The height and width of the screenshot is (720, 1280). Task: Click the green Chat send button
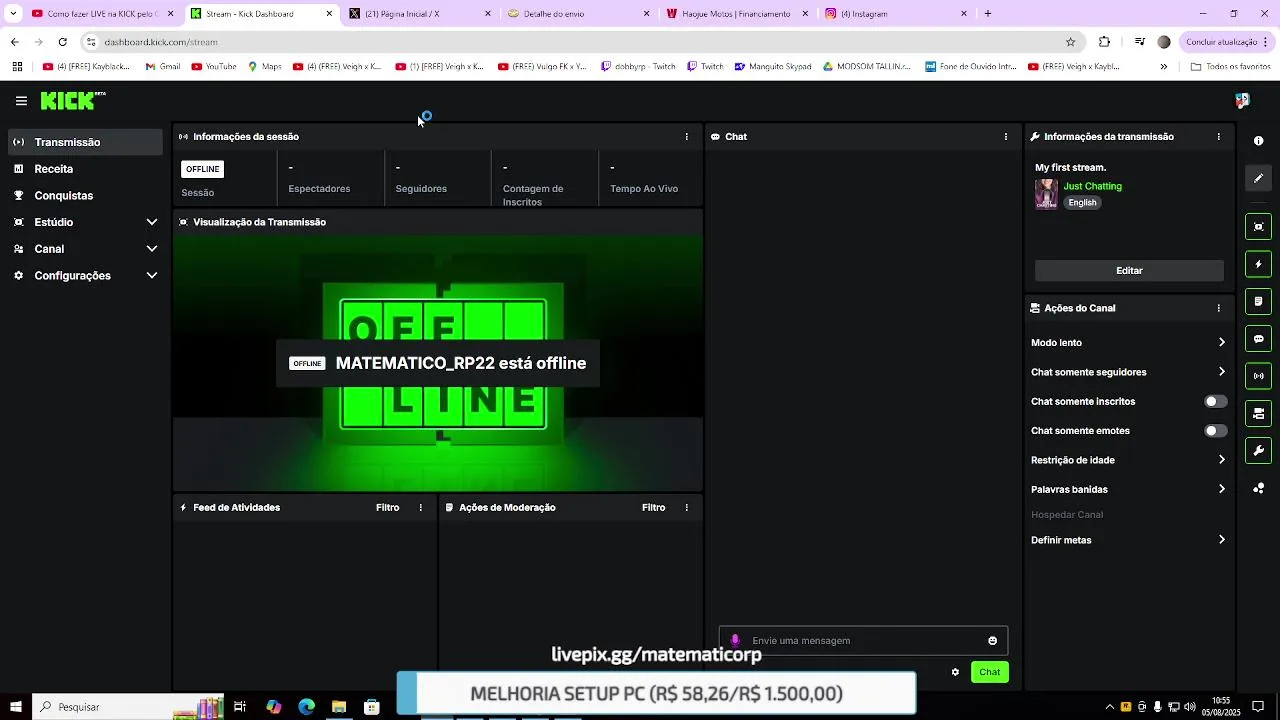(x=989, y=672)
